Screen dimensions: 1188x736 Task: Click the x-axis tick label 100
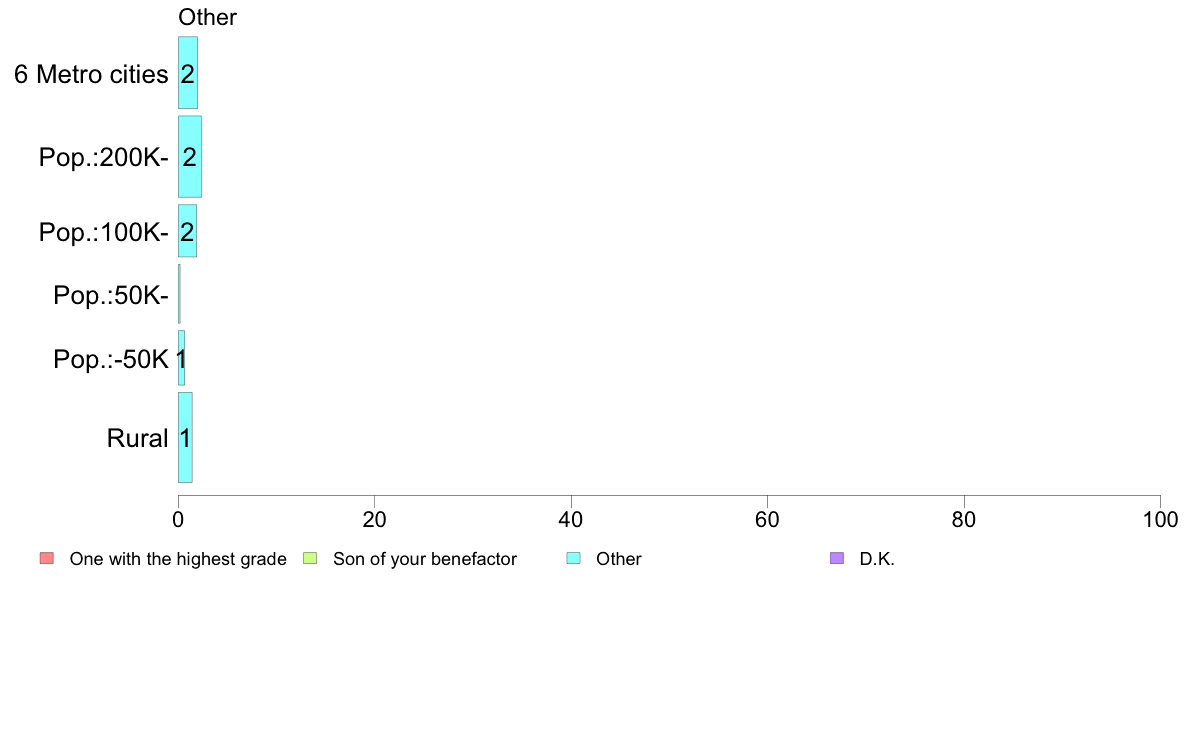point(1160,520)
